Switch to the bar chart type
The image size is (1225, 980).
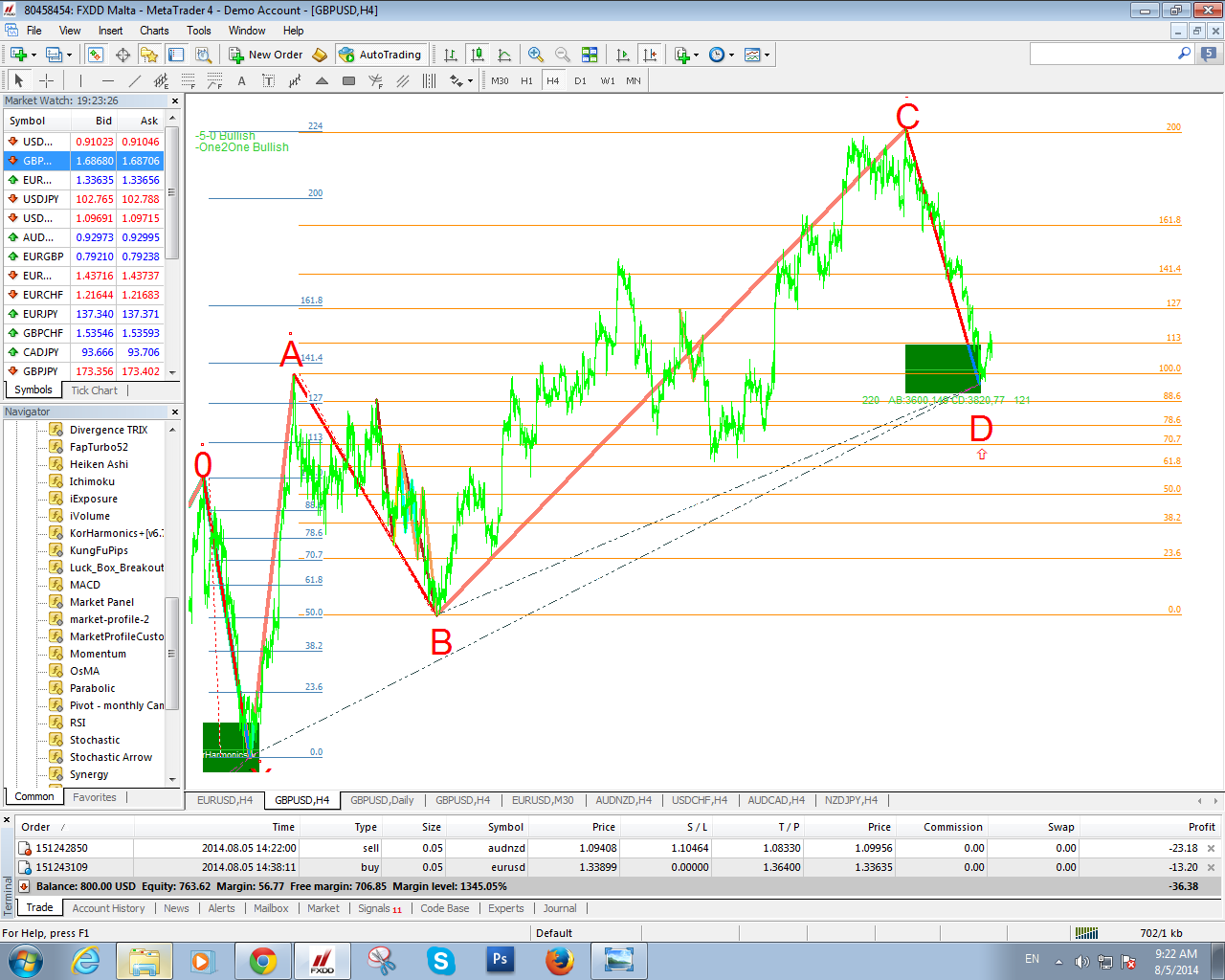(451, 55)
